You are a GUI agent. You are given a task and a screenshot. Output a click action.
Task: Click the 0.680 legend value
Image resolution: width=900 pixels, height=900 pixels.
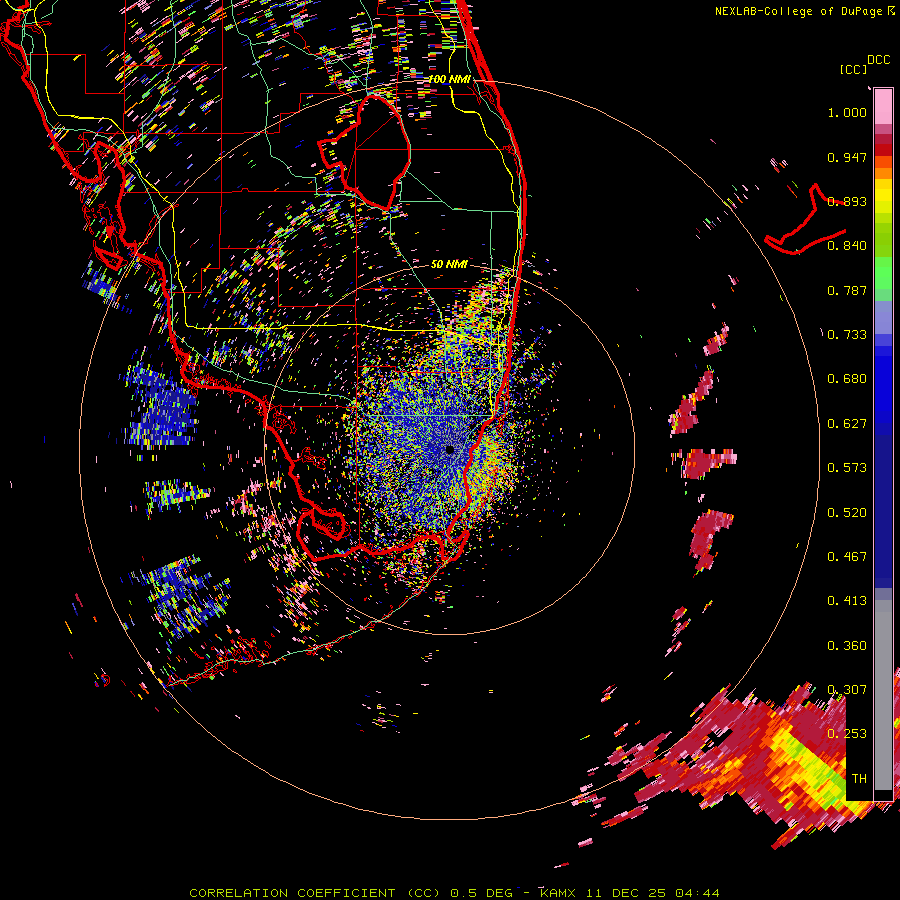pos(847,379)
